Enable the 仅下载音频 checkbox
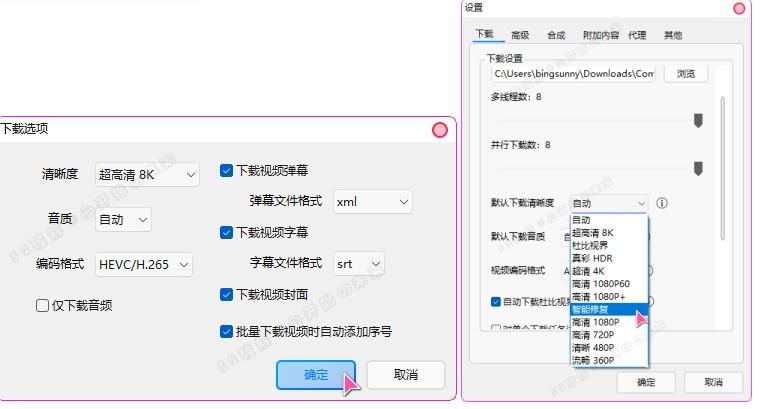The height and width of the screenshot is (409, 760). [43, 306]
